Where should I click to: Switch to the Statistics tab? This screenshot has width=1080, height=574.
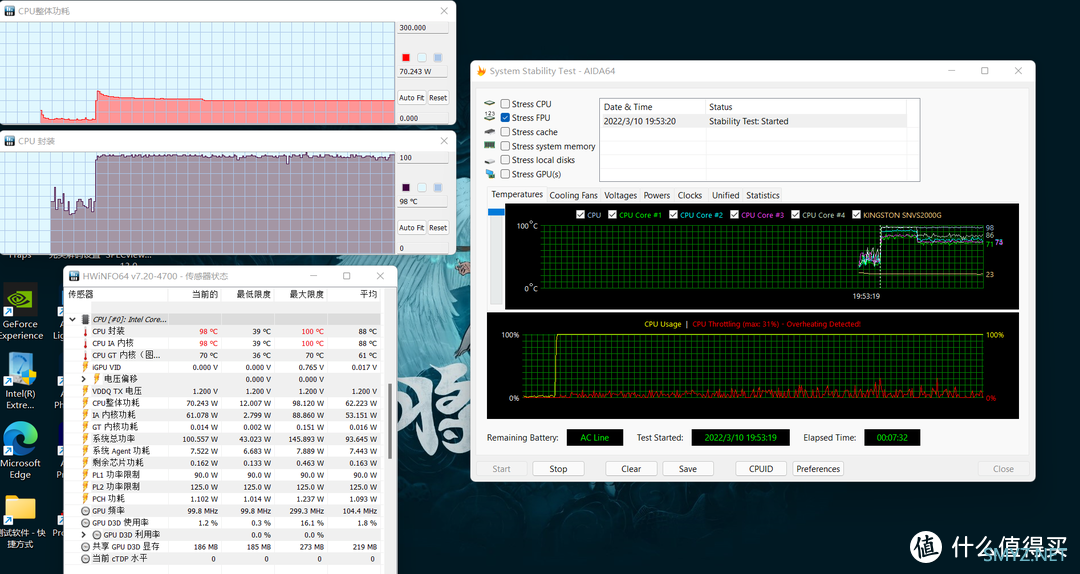point(762,195)
